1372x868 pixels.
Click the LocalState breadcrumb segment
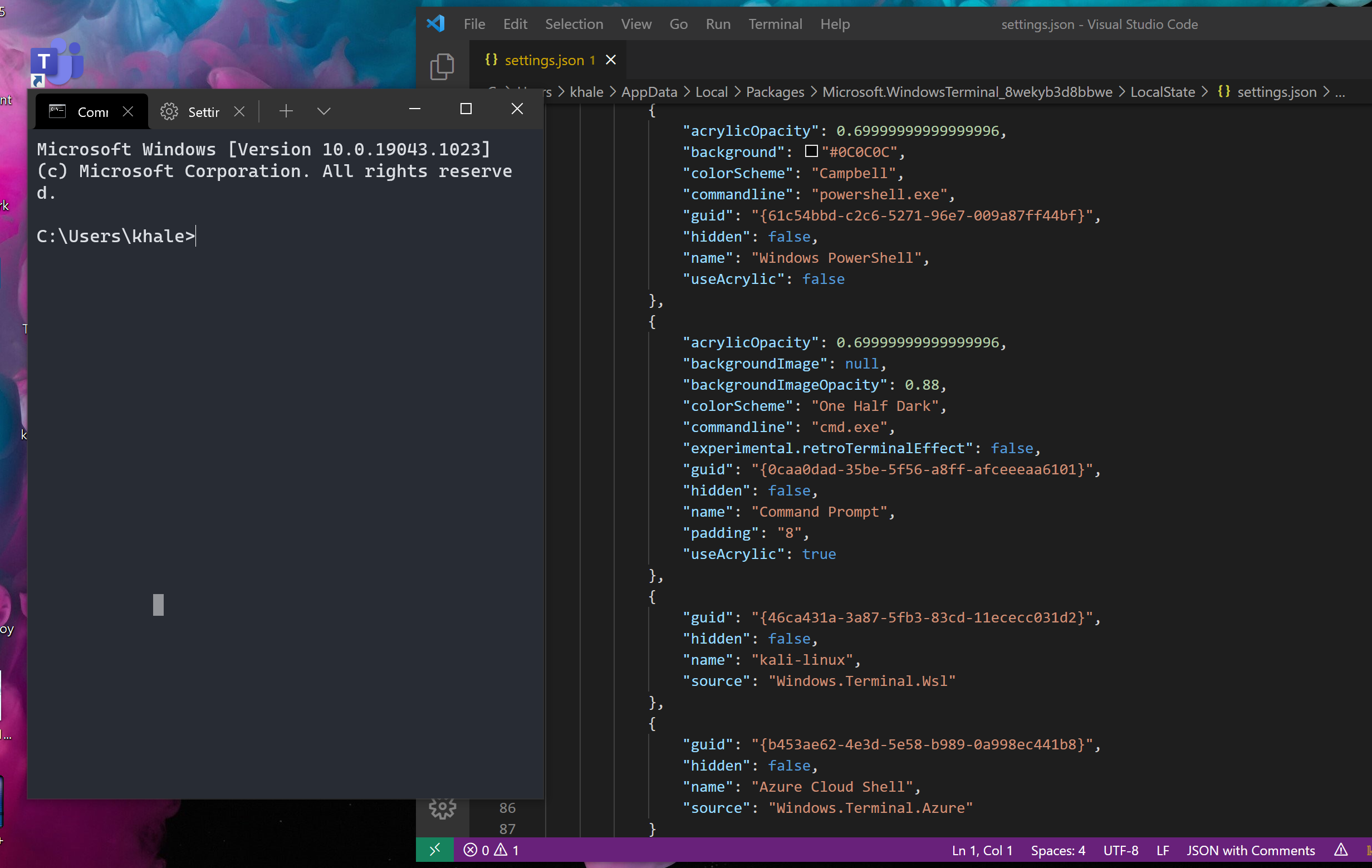coord(1162,92)
